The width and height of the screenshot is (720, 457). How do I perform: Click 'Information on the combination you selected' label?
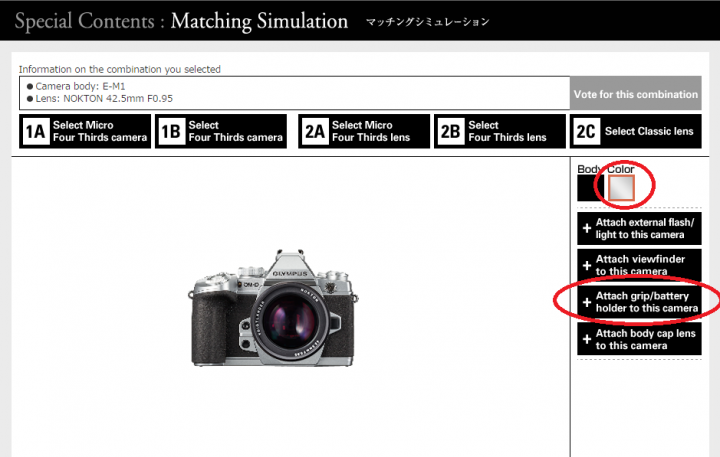[x=119, y=69]
